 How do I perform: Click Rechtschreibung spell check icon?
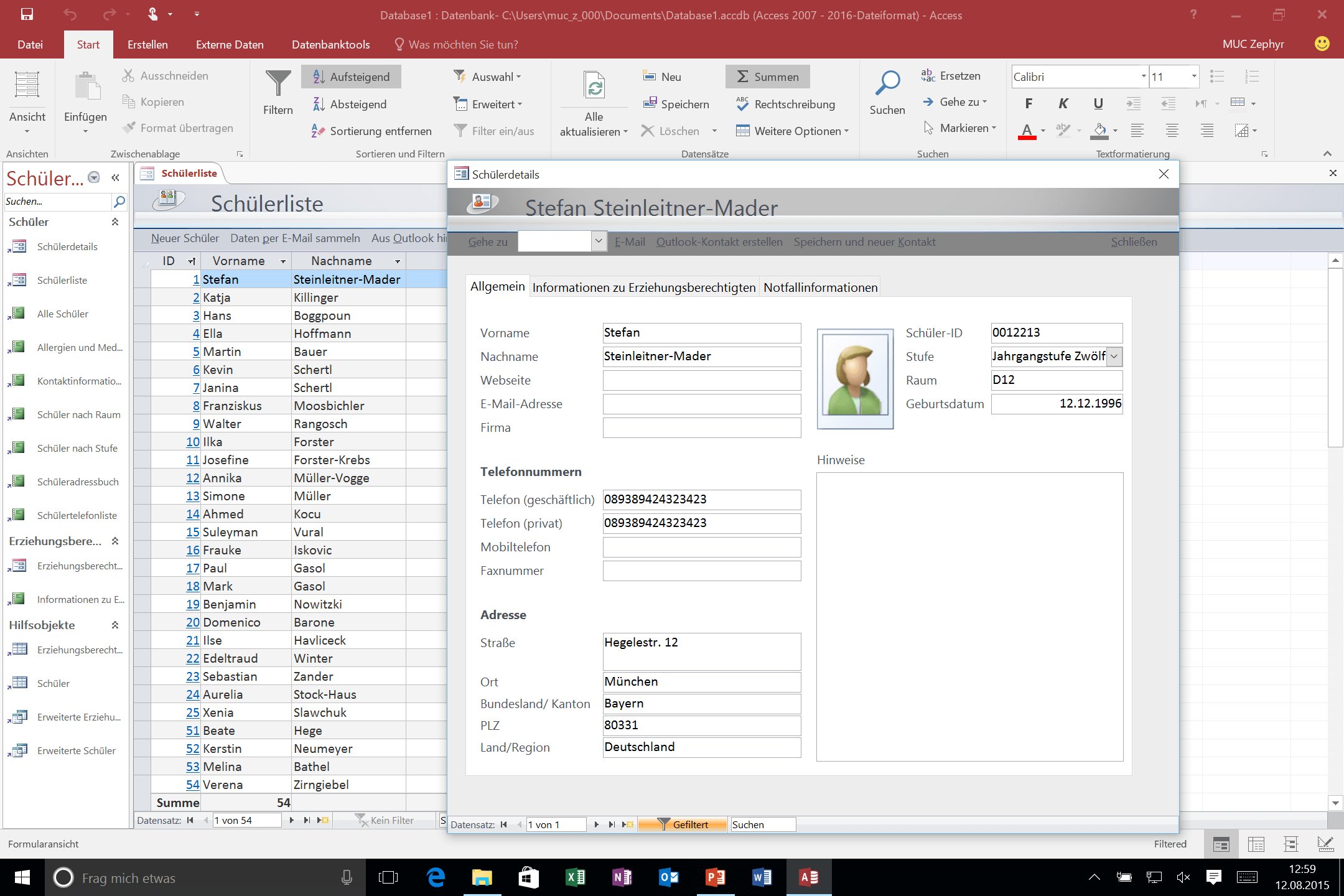pyautogui.click(x=742, y=104)
